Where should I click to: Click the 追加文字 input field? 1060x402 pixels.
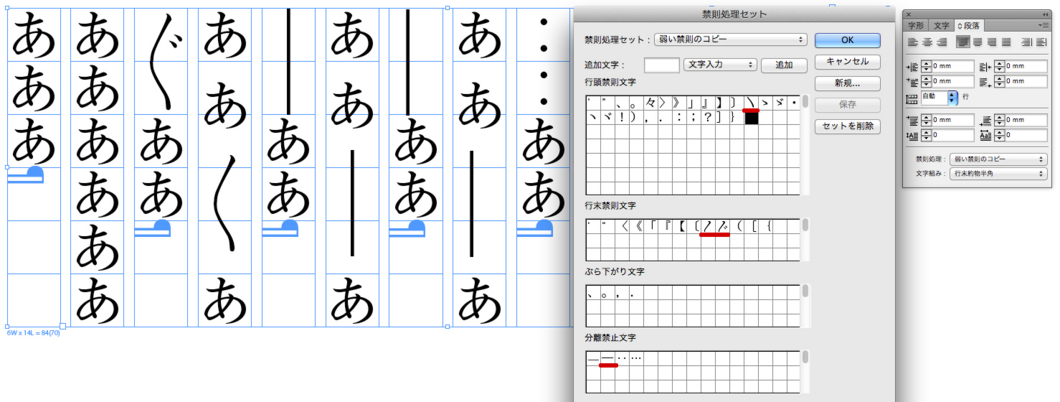coord(662,65)
